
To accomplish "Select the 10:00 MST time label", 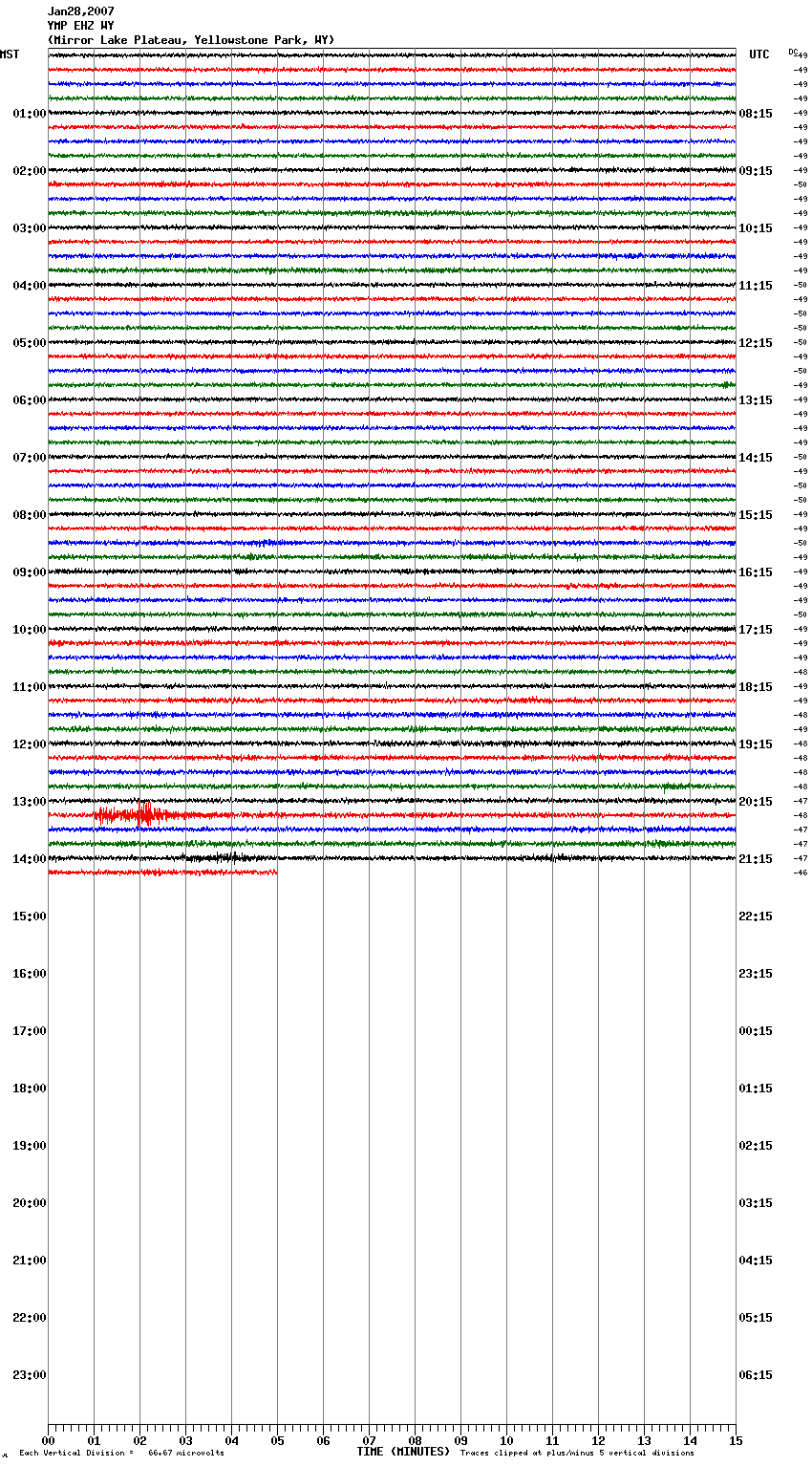I will pos(29,630).
